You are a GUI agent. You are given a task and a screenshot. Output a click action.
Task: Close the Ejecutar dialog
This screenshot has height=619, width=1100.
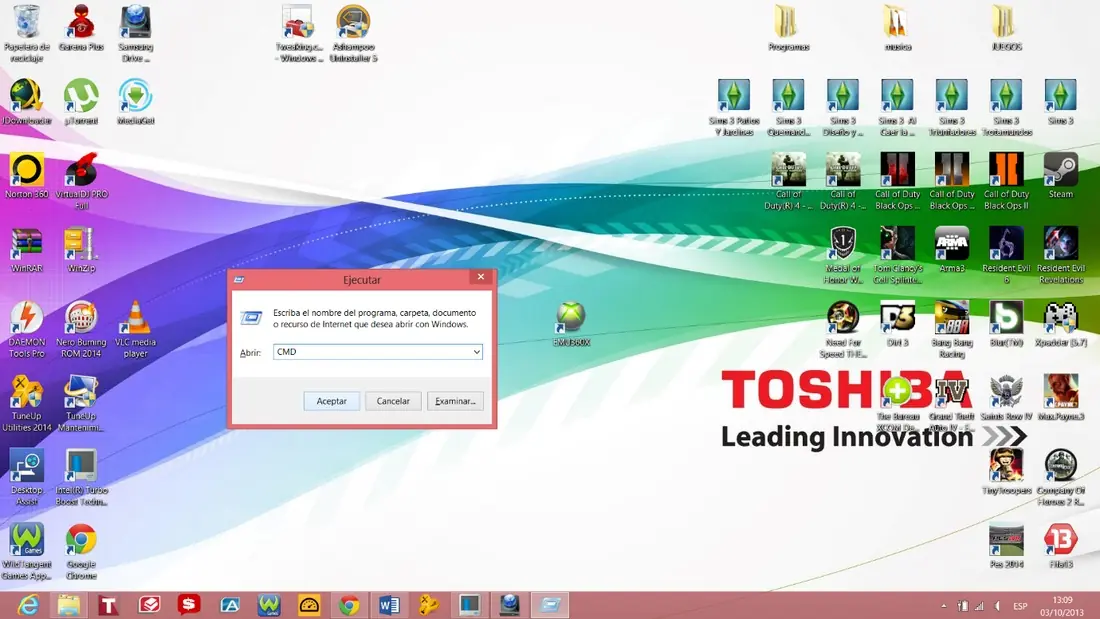tap(481, 277)
